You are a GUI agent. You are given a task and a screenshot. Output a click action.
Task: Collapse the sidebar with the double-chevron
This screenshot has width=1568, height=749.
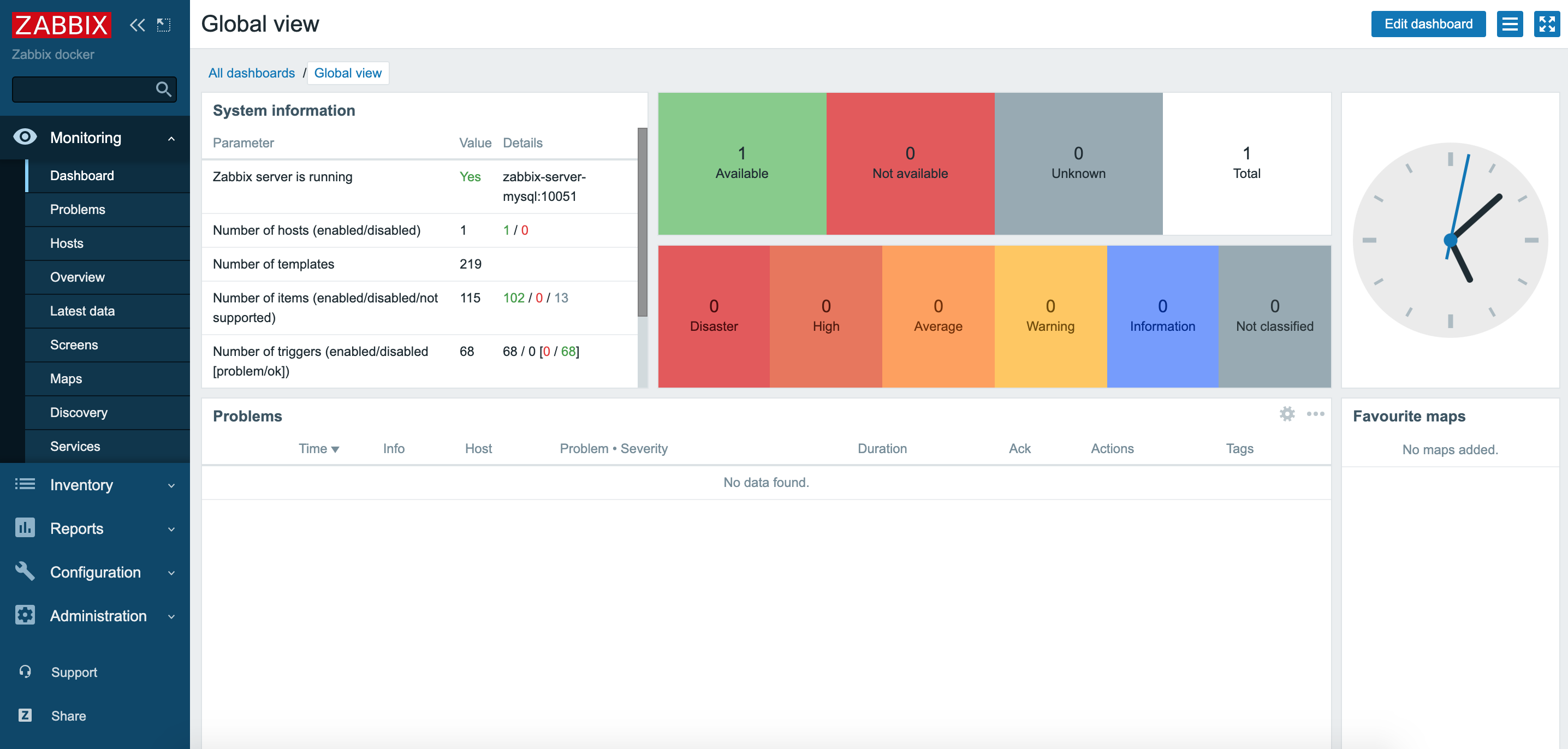click(136, 25)
